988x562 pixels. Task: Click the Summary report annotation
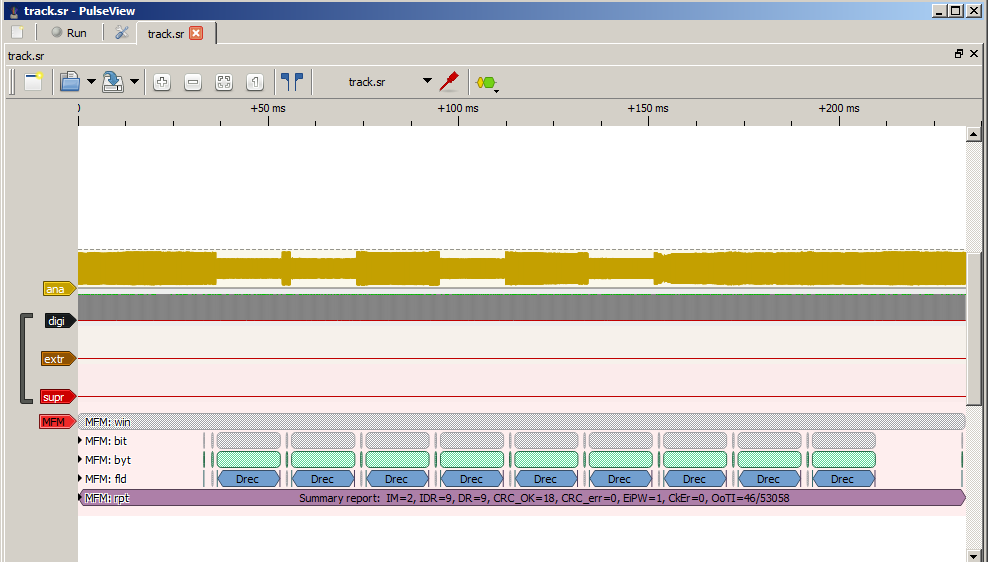[x=522, y=498]
